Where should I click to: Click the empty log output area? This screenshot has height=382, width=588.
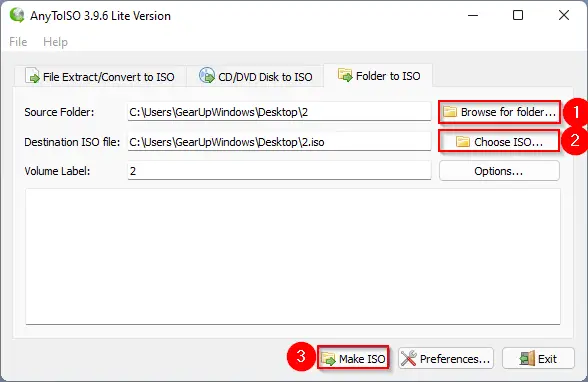pos(293,256)
